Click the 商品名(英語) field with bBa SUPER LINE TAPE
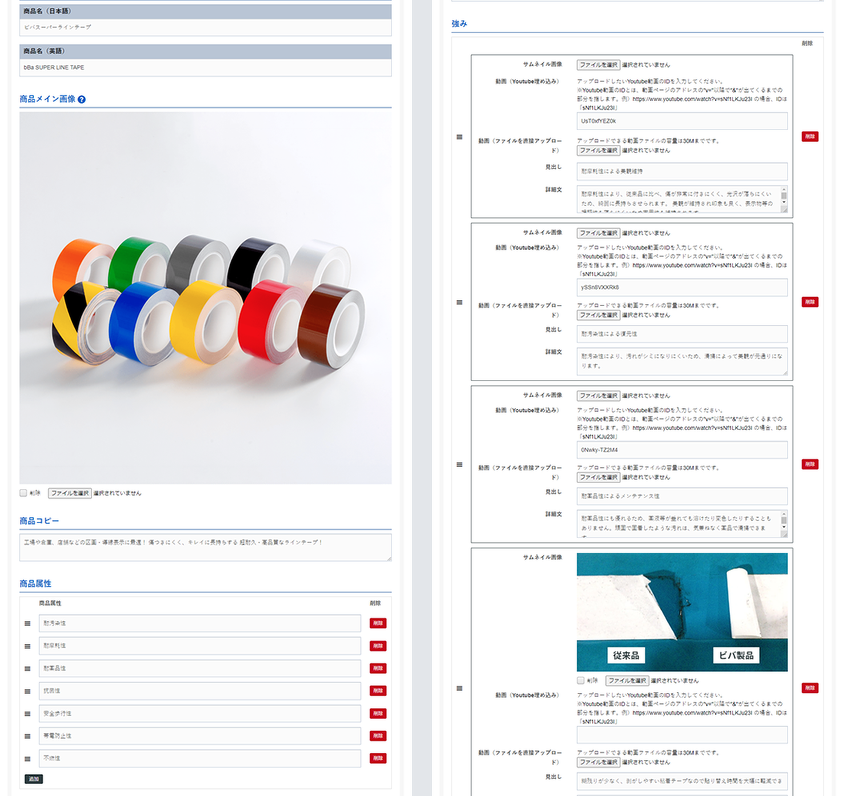This screenshot has width=844, height=796. 205,68
